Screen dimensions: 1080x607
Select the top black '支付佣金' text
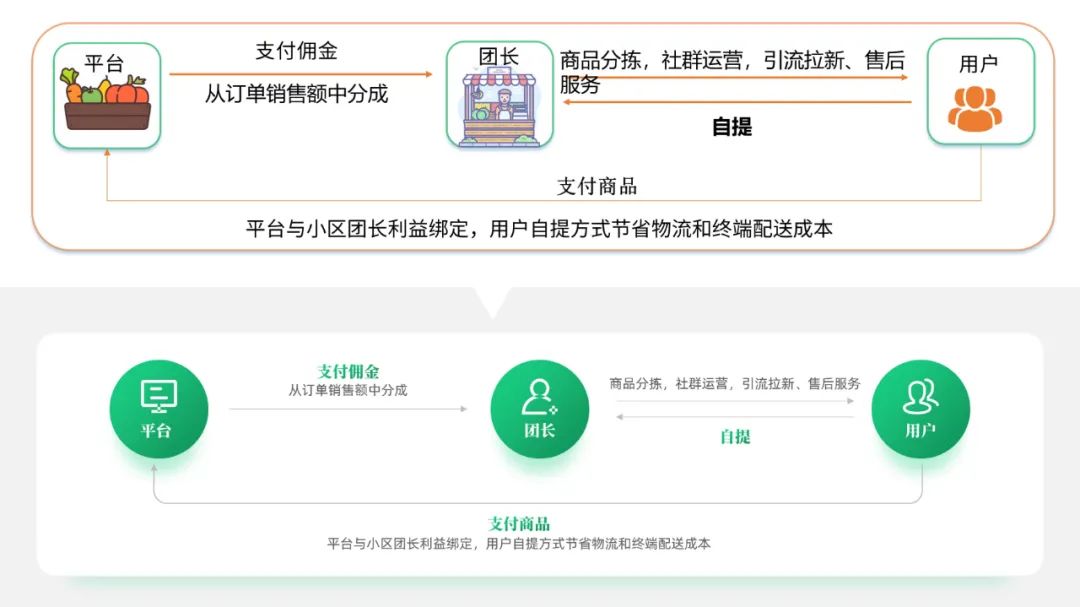pos(296,50)
